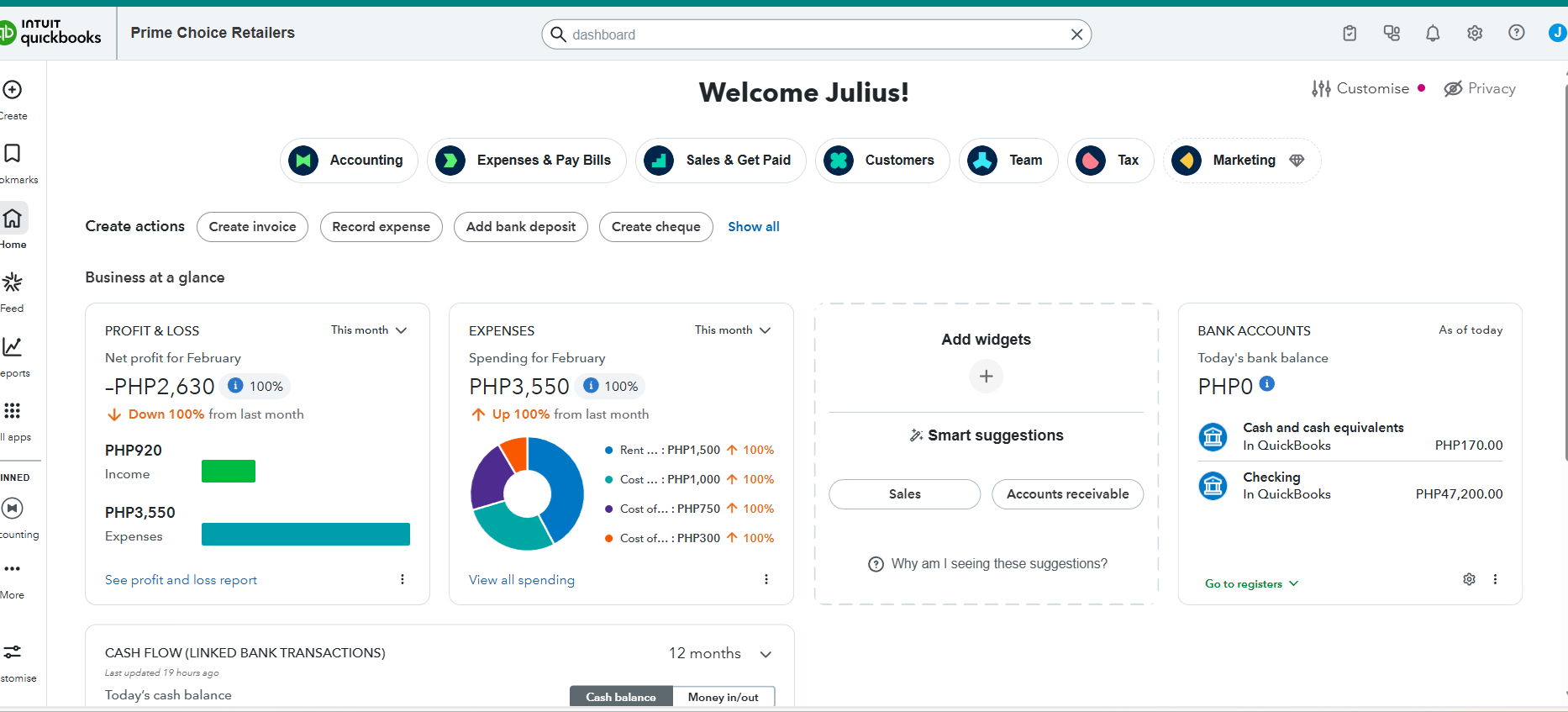Click the add widget plus icon
This screenshot has height=712, width=1568.
click(987, 376)
